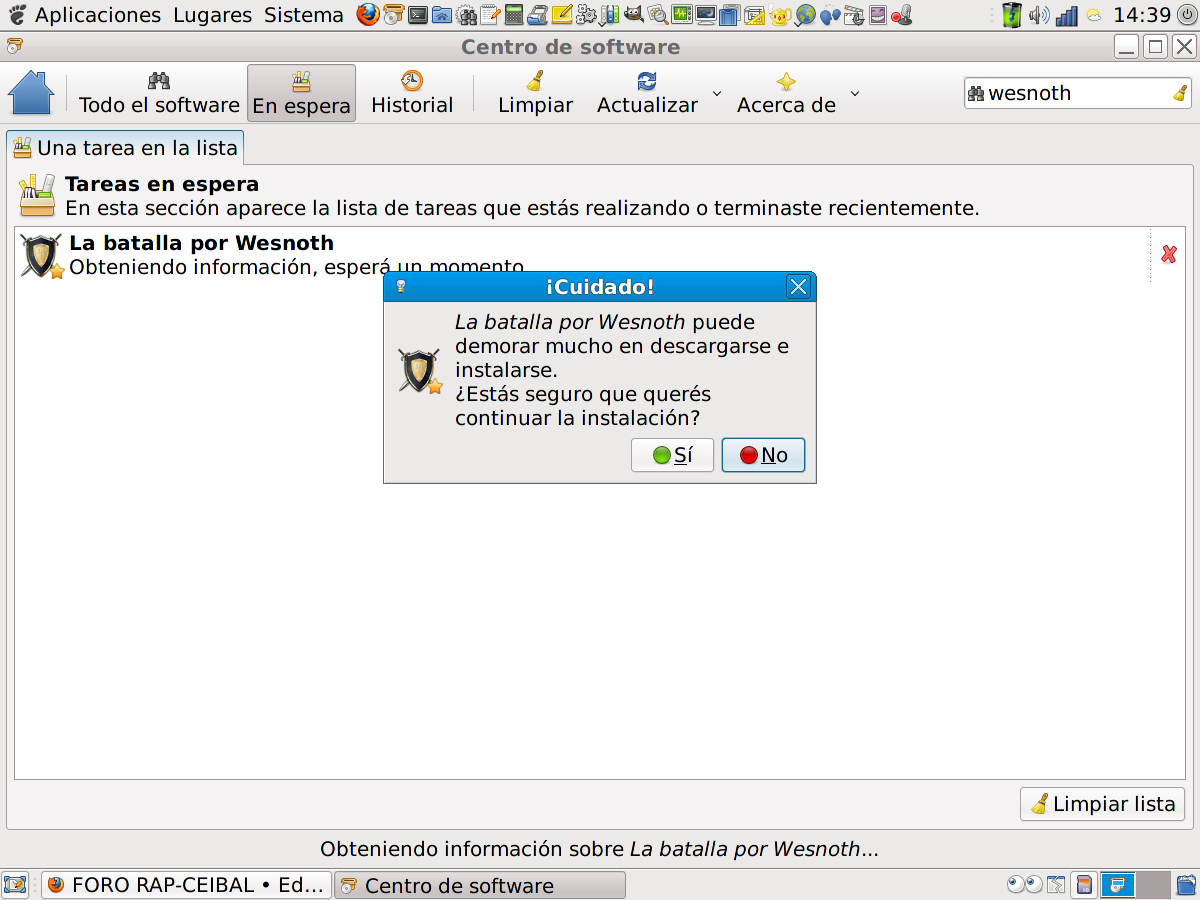The width and height of the screenshot is (1200, 900).
Task: Open the globe icon launcher in panel
Action: 803,15
